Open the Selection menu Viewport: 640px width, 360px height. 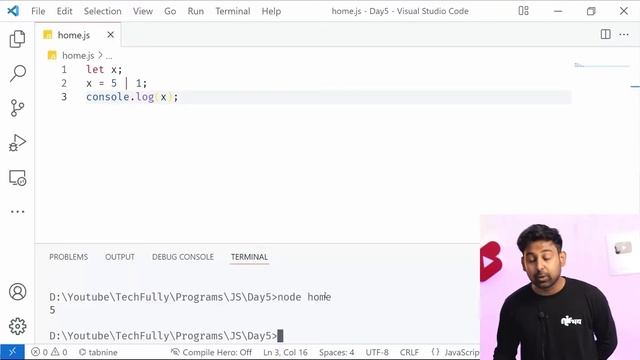[x=102, y=11]
